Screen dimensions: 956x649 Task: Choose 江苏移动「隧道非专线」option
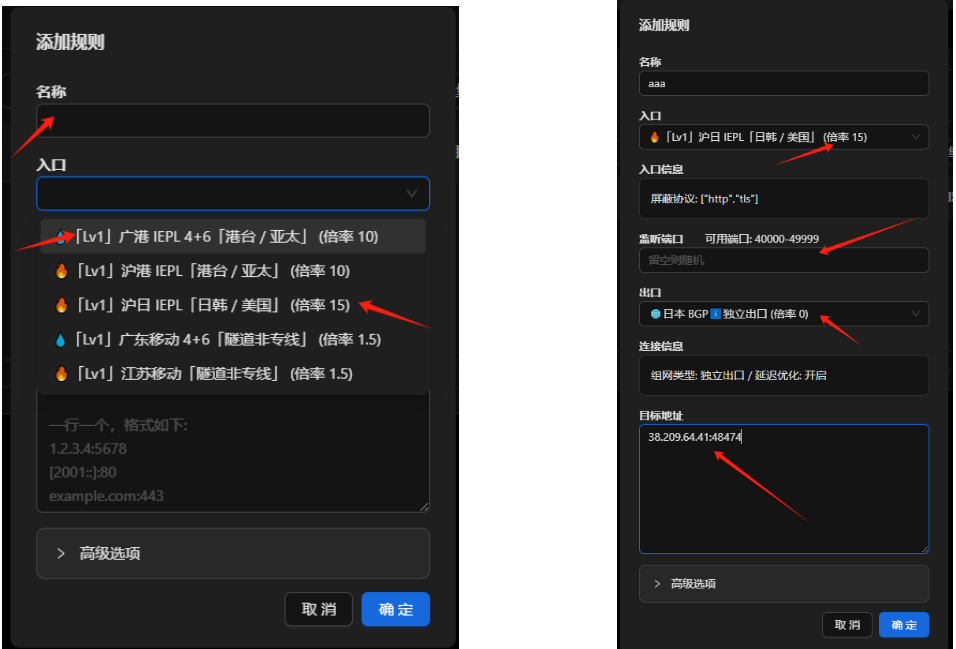(214, 373)
